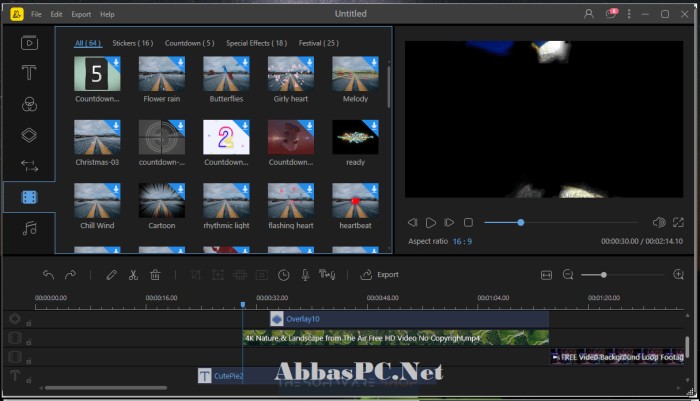Image resolution: width=700 pixels, height=401 pixels.
Task: Click the preview progress slider handle
Action: [x=521, y=222]
